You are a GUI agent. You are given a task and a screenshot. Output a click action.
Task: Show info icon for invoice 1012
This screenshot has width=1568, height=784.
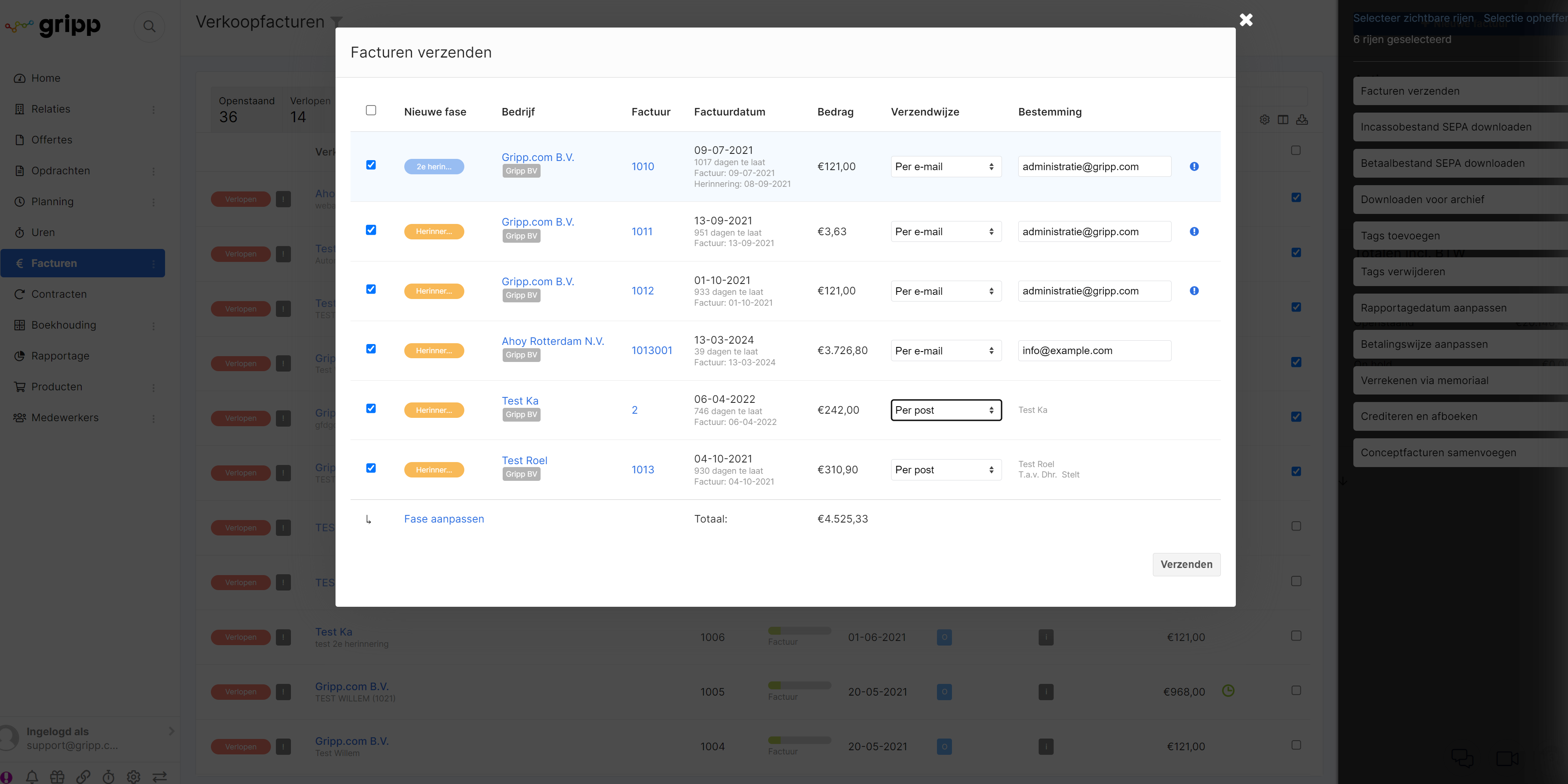[1194, 291]
